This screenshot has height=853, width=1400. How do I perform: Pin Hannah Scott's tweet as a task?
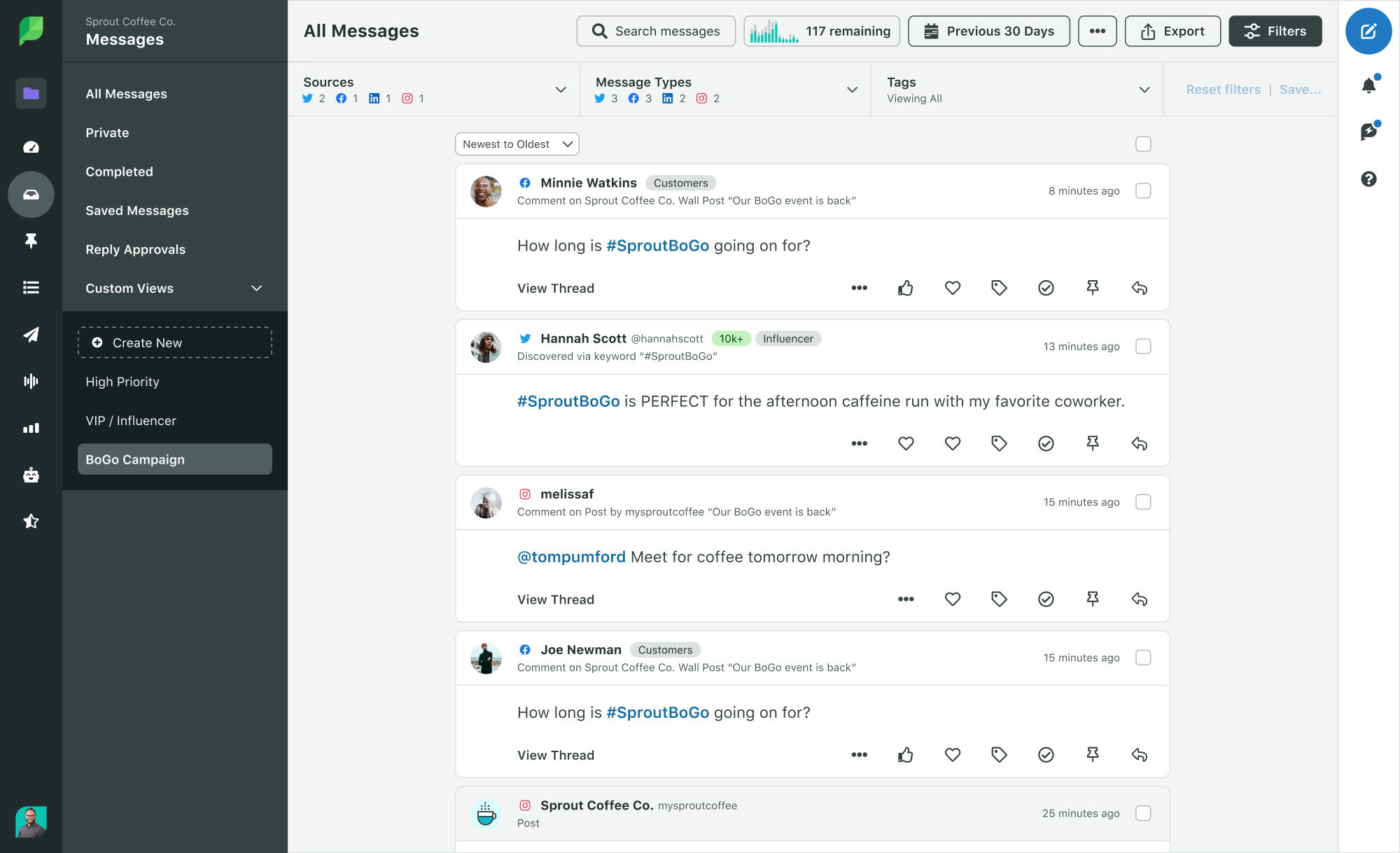(x=1092, y=443)
